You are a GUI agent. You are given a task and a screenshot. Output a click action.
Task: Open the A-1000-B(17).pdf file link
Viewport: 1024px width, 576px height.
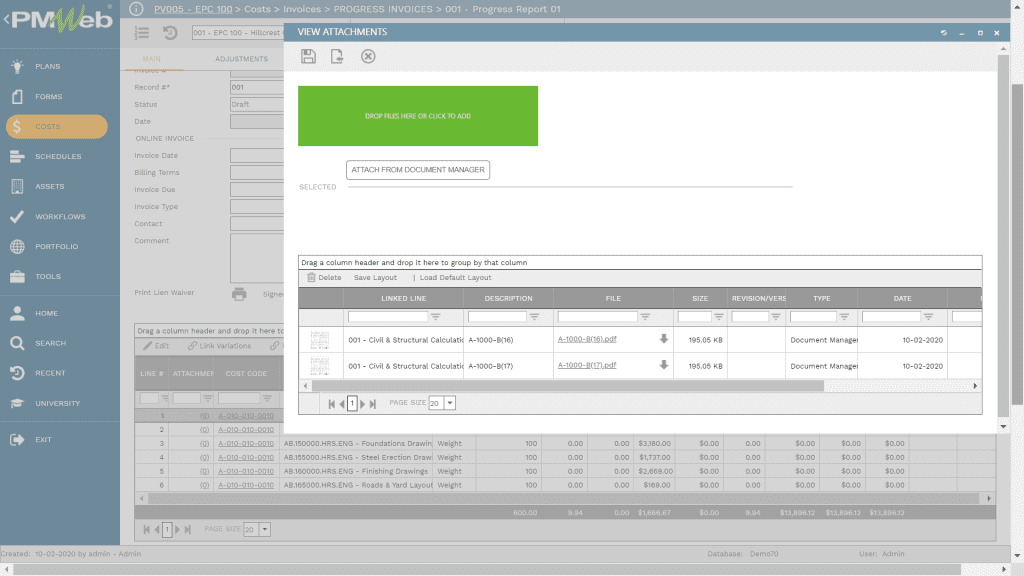[x=586, y=365]
